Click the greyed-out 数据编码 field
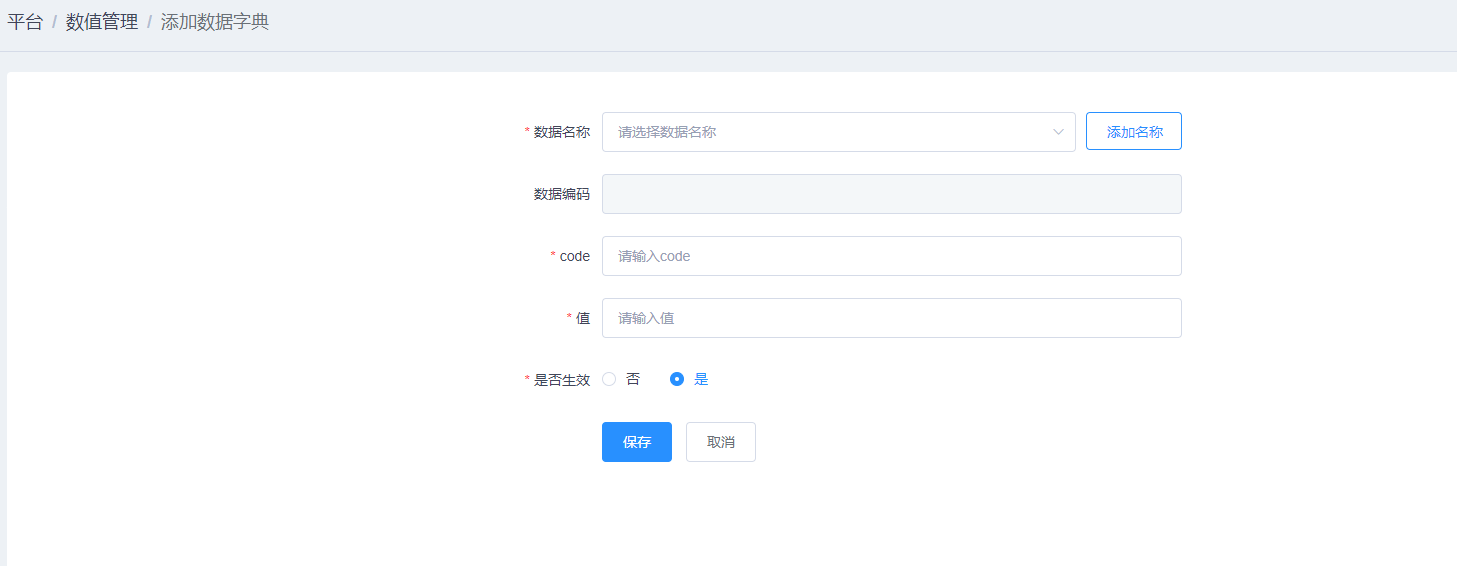 891,194
